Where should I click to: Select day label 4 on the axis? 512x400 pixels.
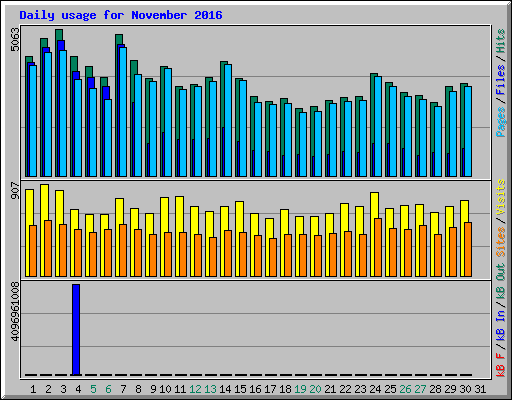click(78, 389)
